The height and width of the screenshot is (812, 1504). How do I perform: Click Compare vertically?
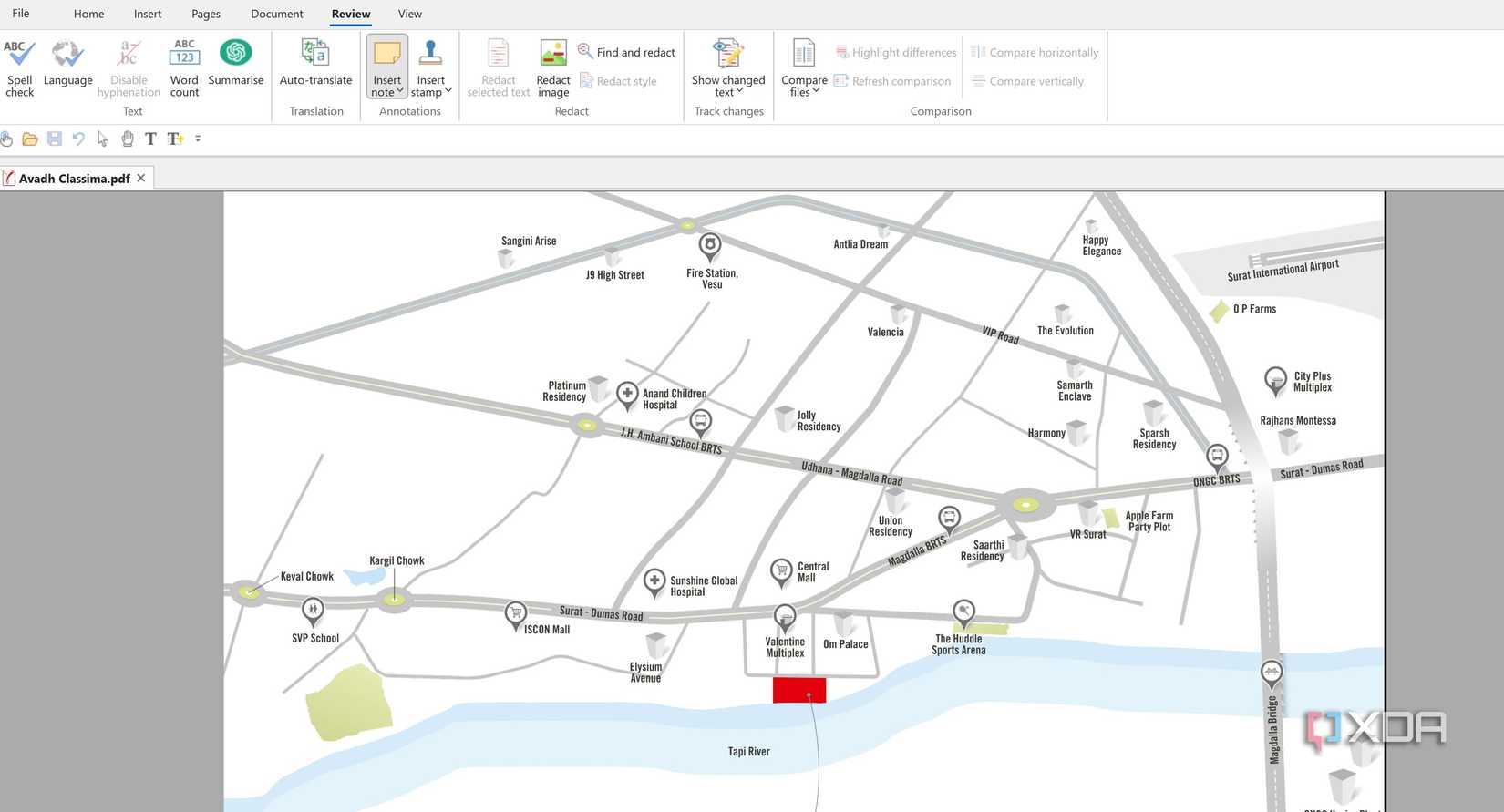(1027, 81)
